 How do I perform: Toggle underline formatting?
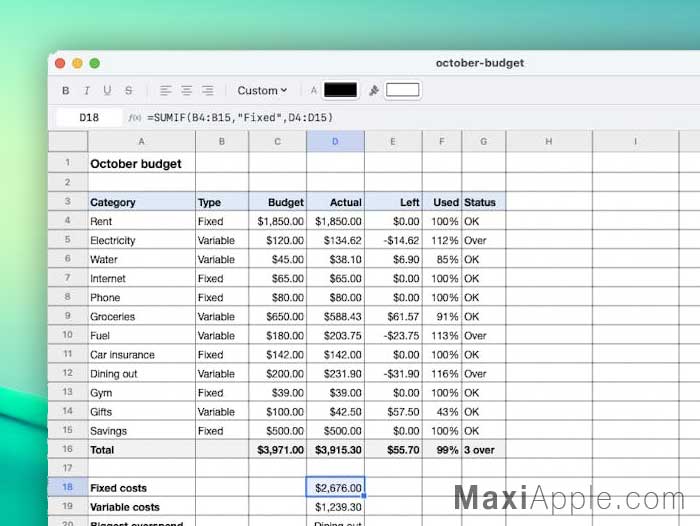coord(107,91)
